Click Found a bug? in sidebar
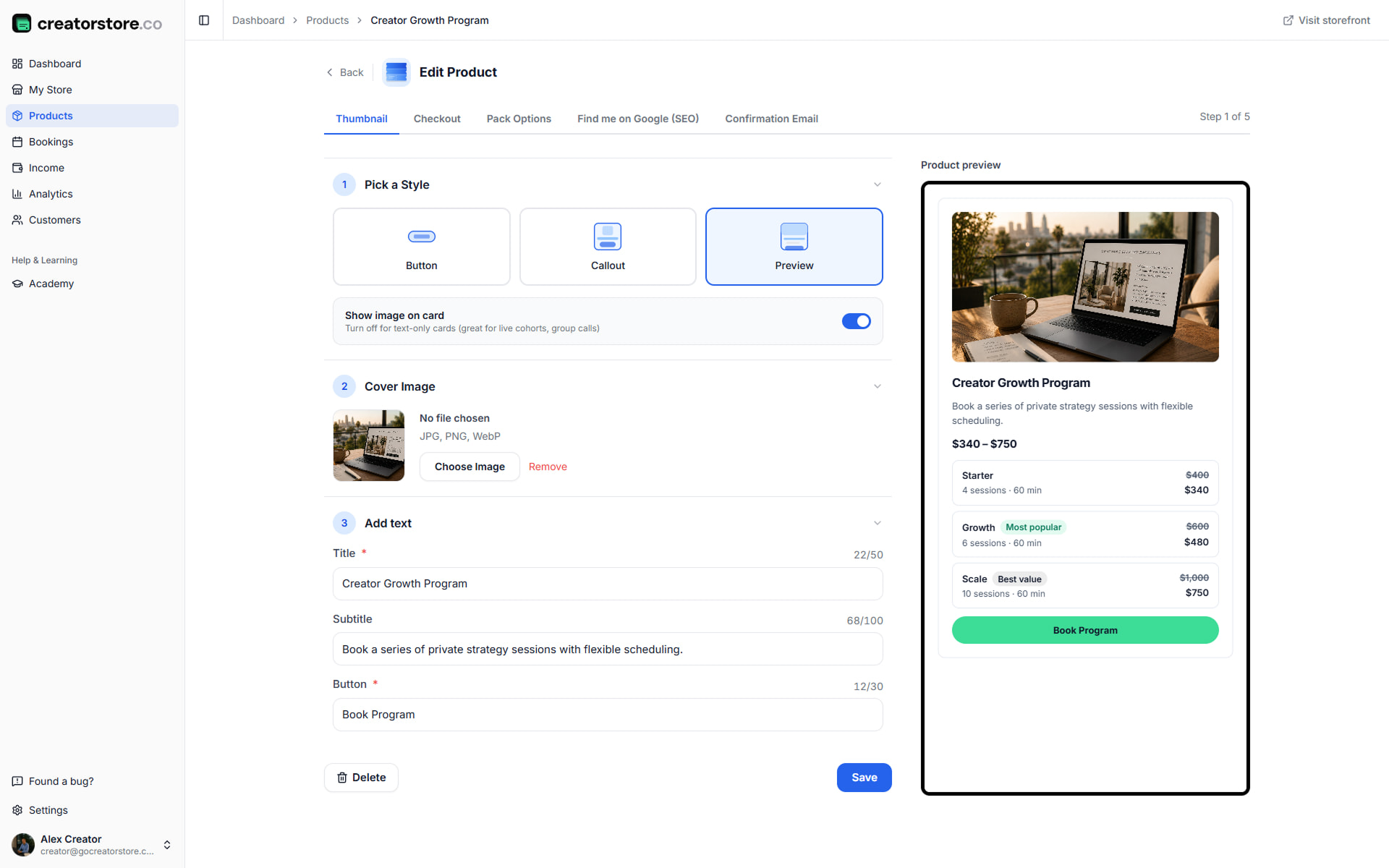Image resolution: width=1389 pixels, height=868 pixels. (92, 781)
